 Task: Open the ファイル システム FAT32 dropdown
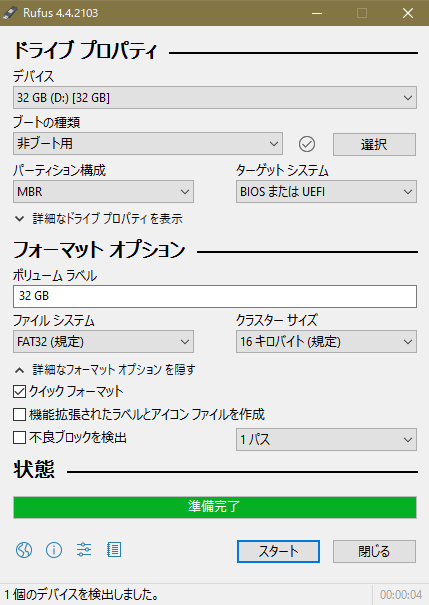[x=103, y=341]
